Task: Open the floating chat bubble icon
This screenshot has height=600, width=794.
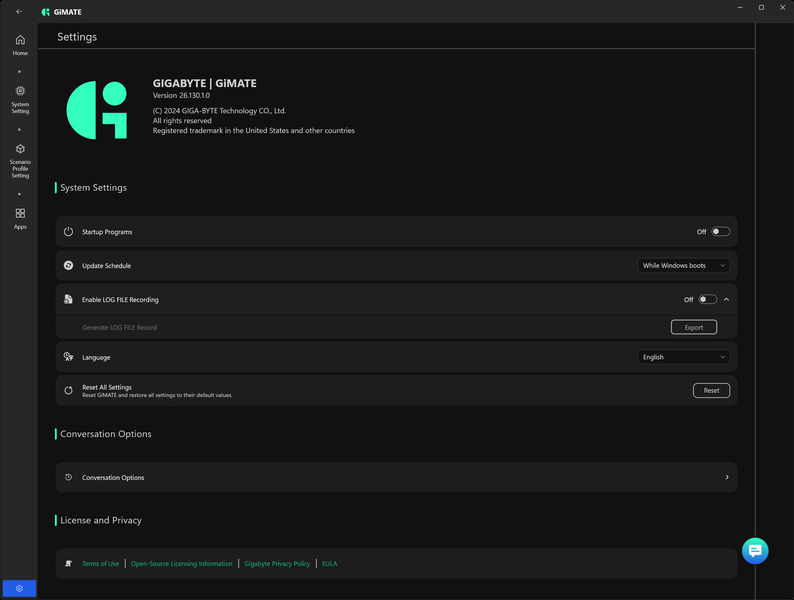Action: click(755, 550)
